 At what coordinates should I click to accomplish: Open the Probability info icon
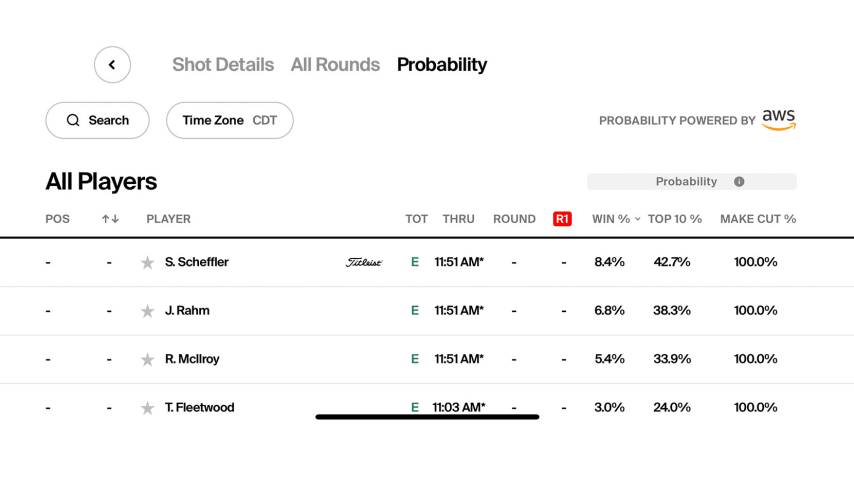tap(739, 182)
